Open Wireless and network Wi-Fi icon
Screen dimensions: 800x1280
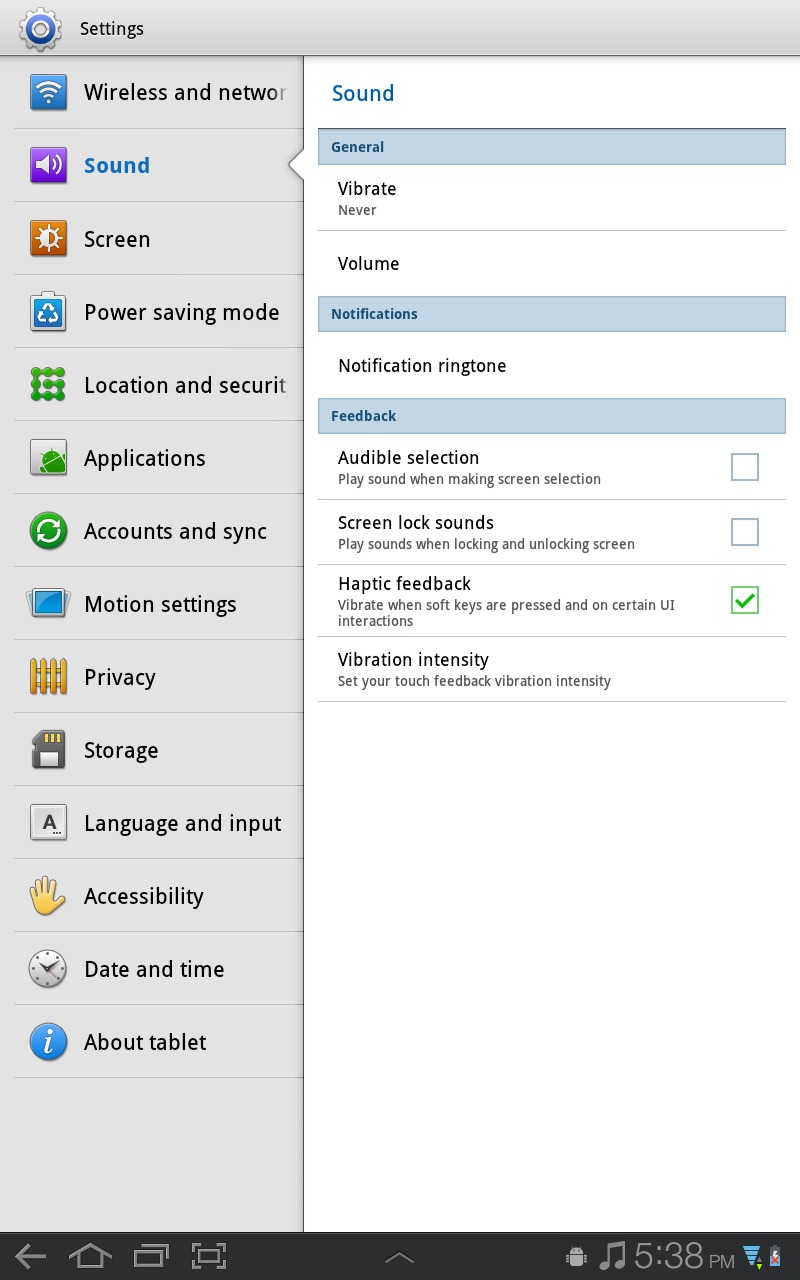pos(48,92)
